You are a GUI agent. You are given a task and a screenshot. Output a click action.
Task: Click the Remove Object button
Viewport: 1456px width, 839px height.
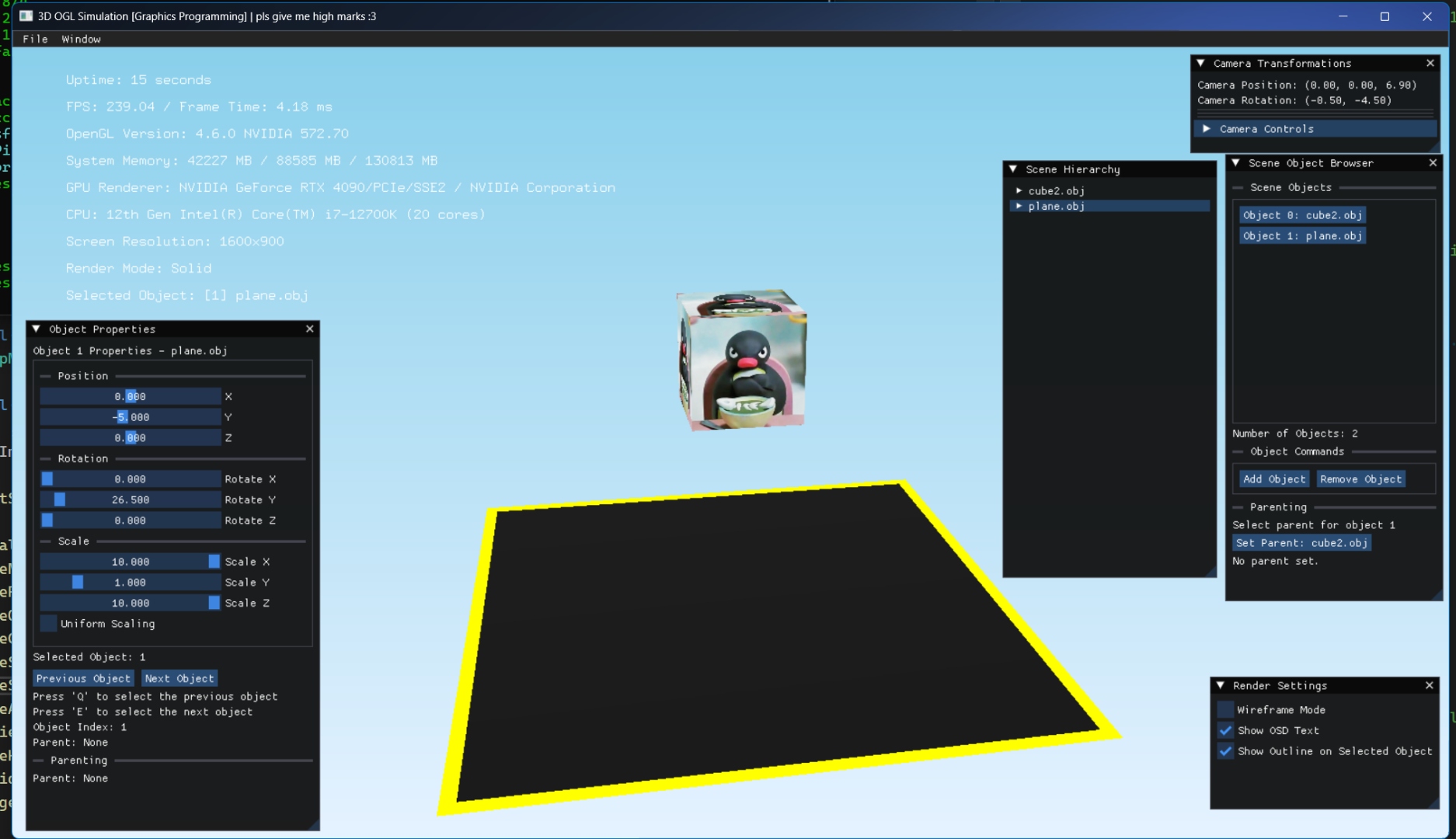point(1360,479)
